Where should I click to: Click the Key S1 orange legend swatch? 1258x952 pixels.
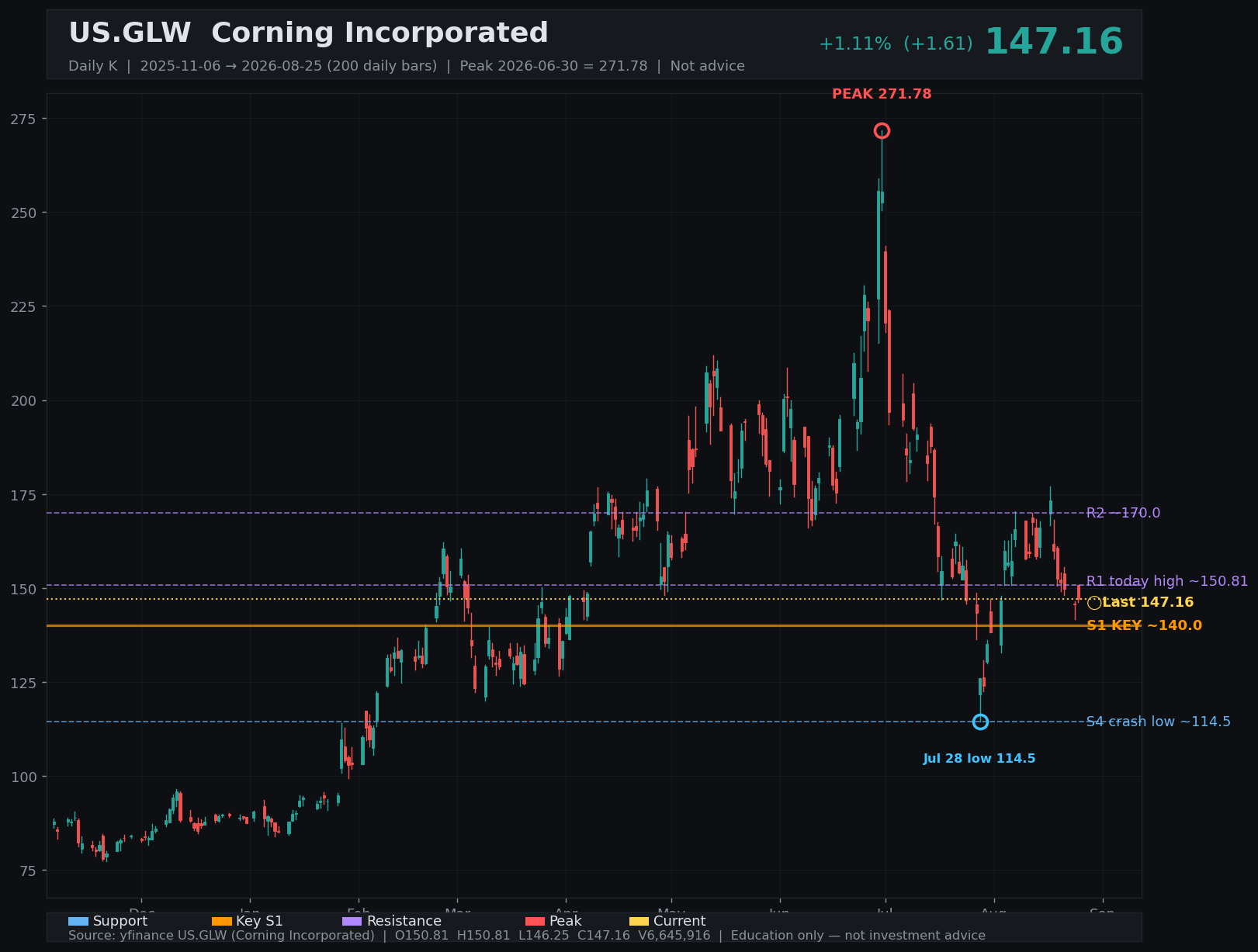(x=221, y=922)
